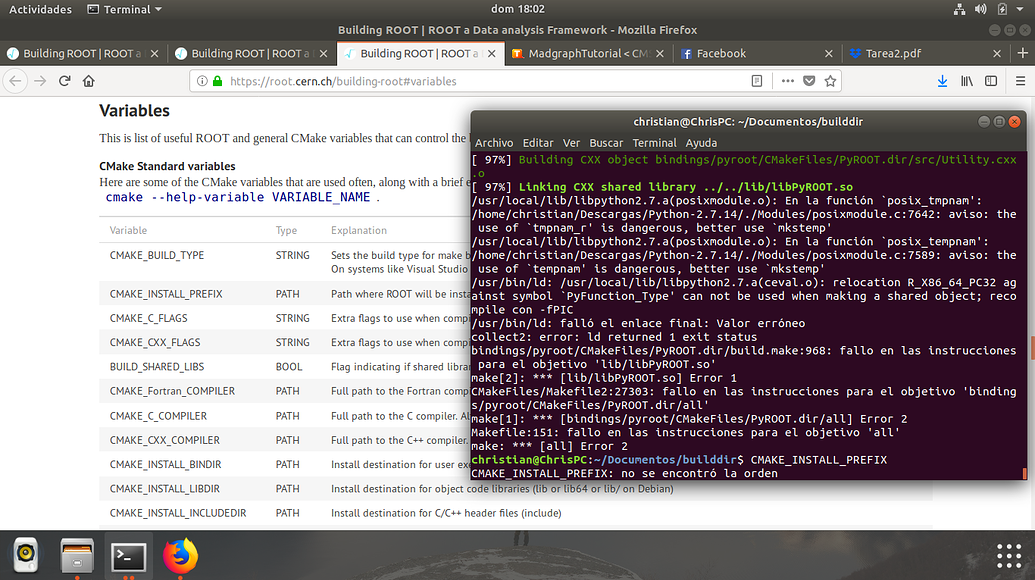The height and width of the screenshot is (580, 1035).
Task: Open Firefox hamburger menu
Action: coord(1020,81)
